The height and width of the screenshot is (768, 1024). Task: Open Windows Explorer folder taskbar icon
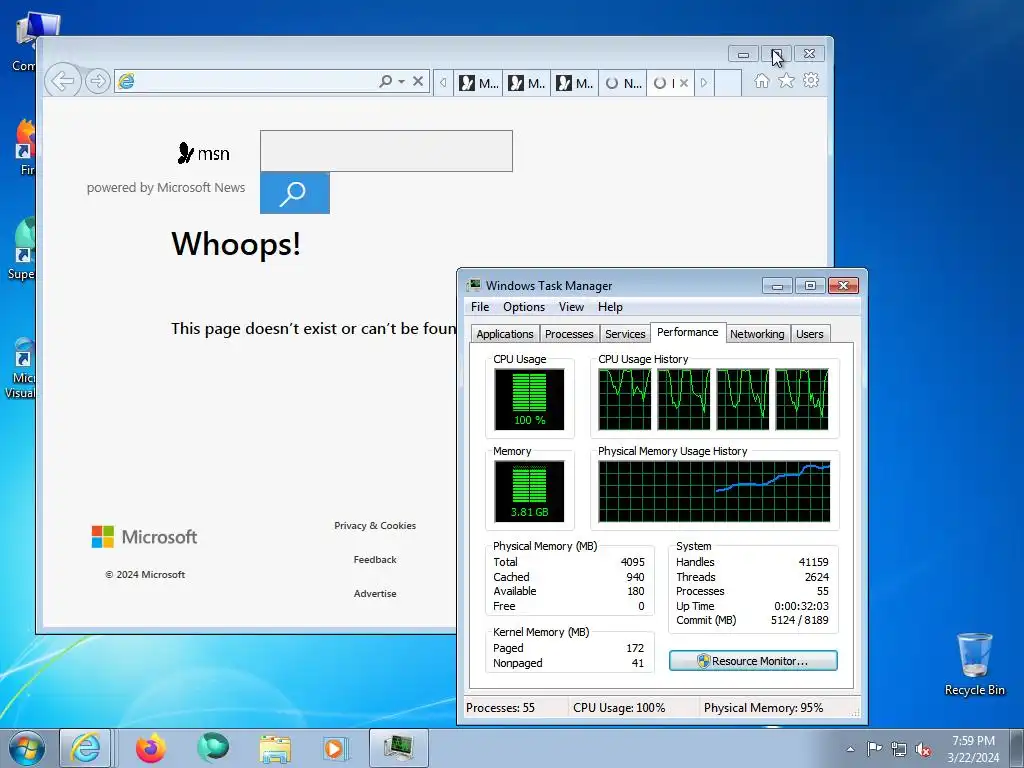pos(275,748)
